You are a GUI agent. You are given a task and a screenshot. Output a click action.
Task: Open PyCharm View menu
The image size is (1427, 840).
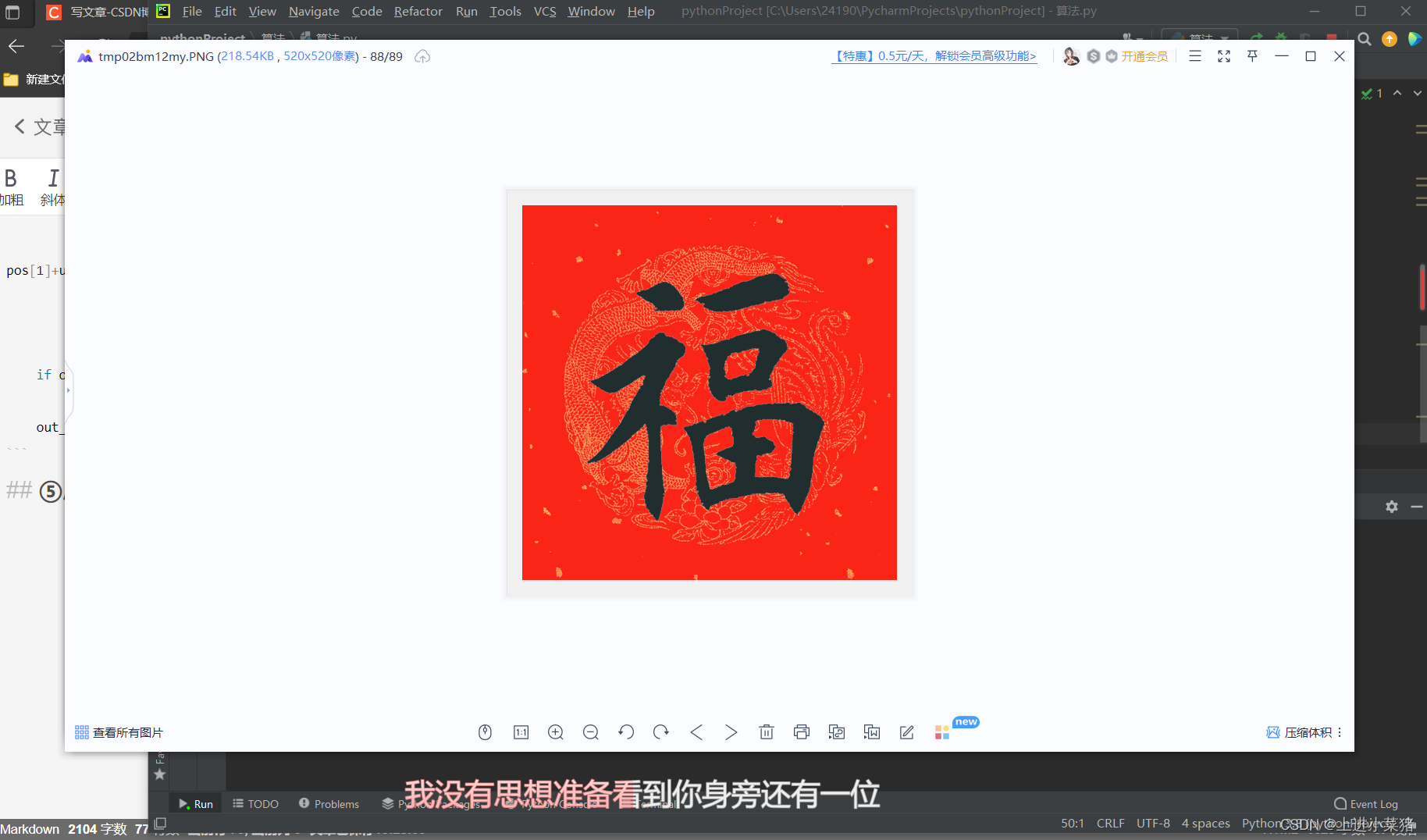[262, 11]
